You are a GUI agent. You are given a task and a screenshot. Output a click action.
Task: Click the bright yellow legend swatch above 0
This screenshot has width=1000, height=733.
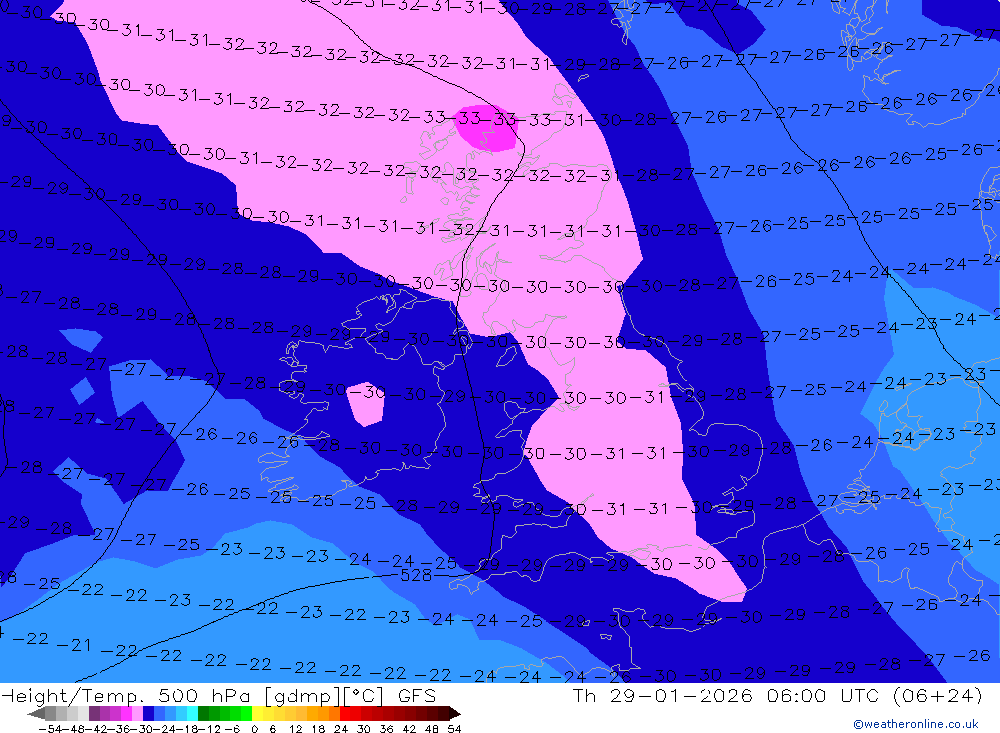257,714
